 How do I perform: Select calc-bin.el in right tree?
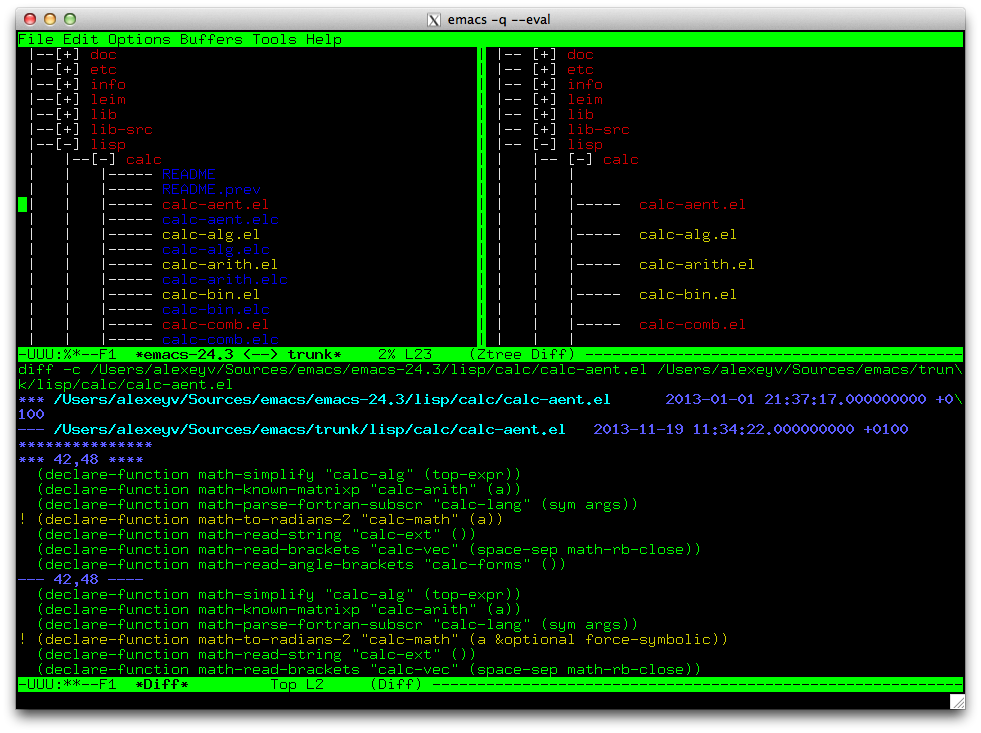[688, 295]
